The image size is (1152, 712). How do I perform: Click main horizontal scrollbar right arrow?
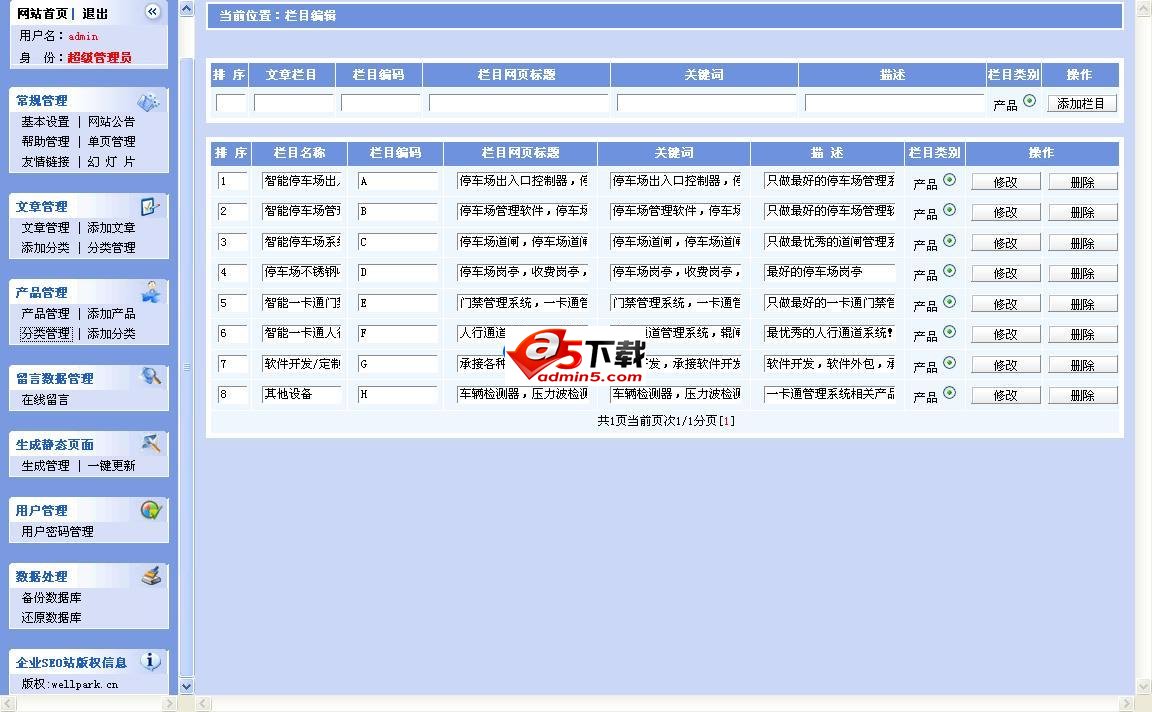[1126, 704]
